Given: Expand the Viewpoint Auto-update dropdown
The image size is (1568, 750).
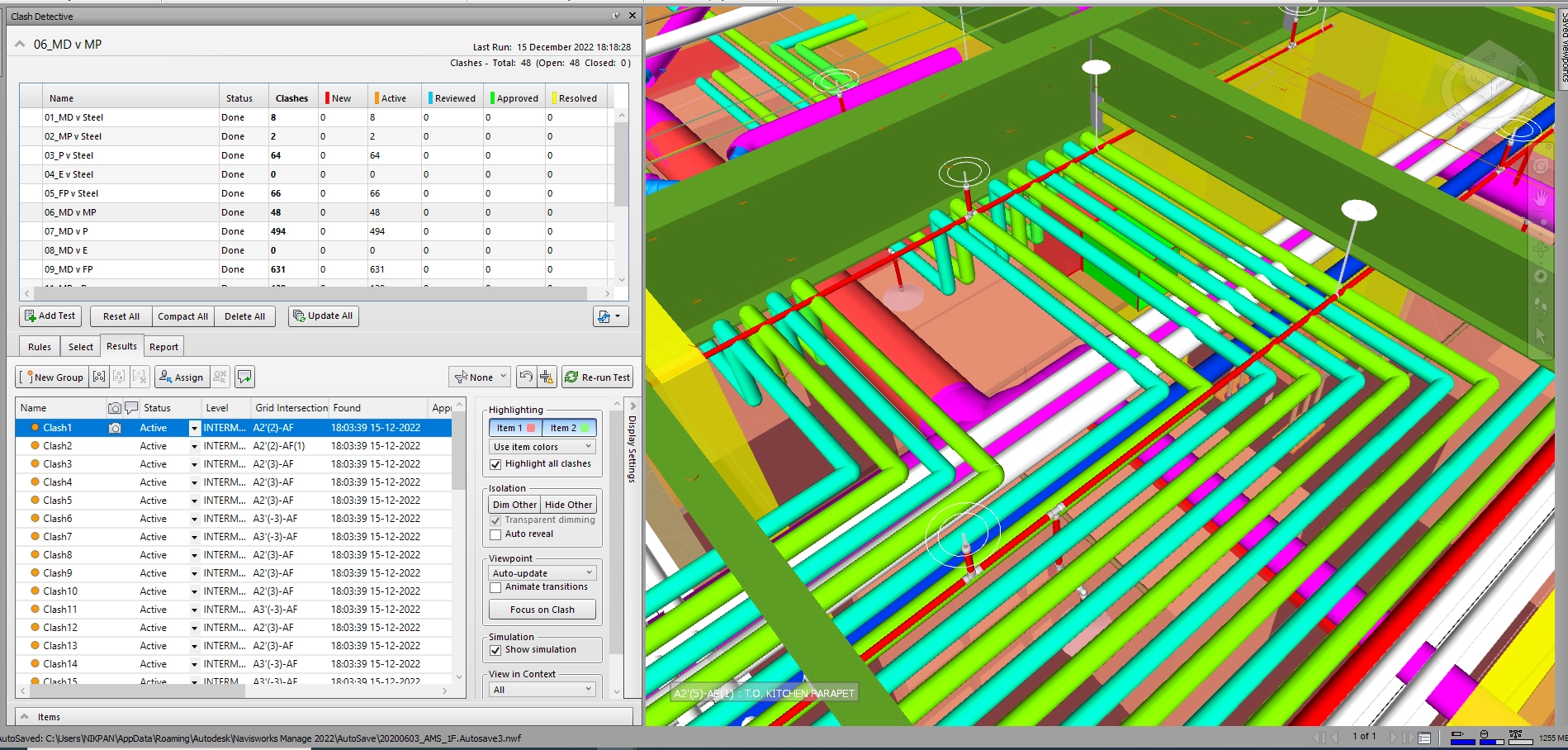Looking at the screenshot, I should 541,572.
